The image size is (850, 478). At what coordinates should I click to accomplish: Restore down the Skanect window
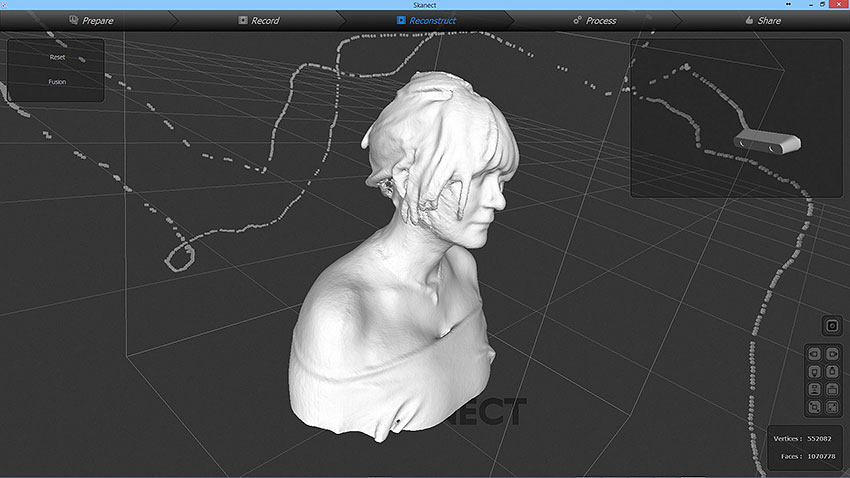822,4
